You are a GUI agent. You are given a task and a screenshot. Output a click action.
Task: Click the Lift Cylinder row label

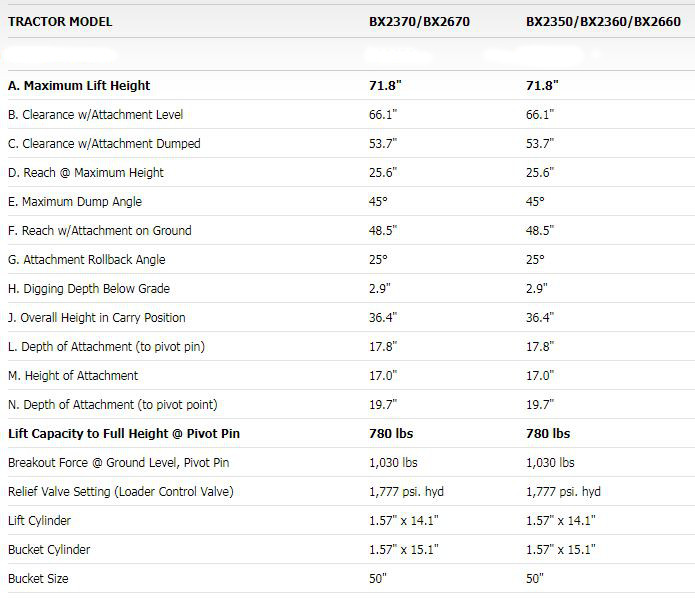(x=40, y=521)
